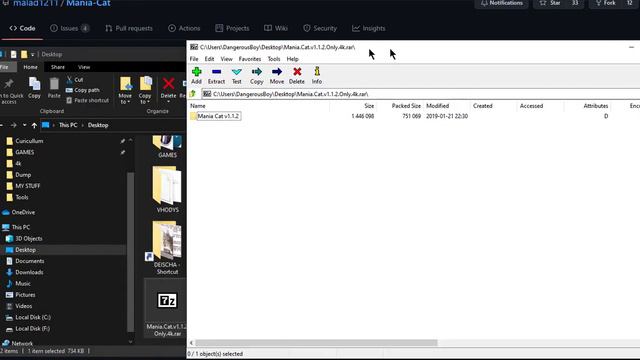Click the Up arrow in Explorer navigation
This screenshot has height=360, width=640.
[34, 125]
